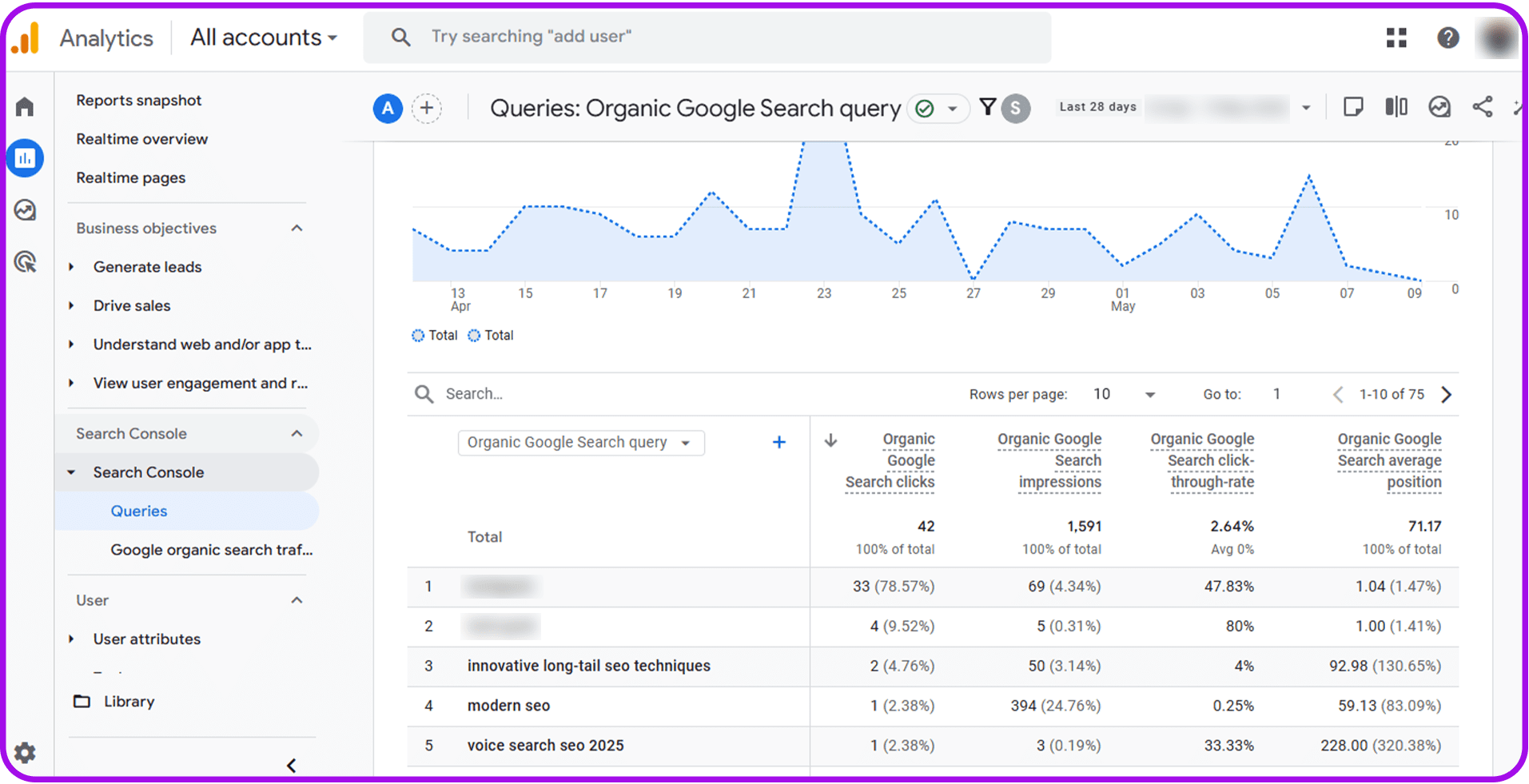Focus the top search bar
The image size is (1529, 784).
[707, 37]
